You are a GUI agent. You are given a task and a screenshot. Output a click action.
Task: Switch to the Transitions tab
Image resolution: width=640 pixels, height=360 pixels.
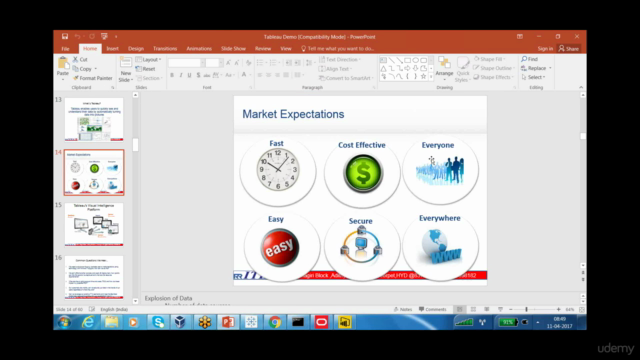pos(165,49)
